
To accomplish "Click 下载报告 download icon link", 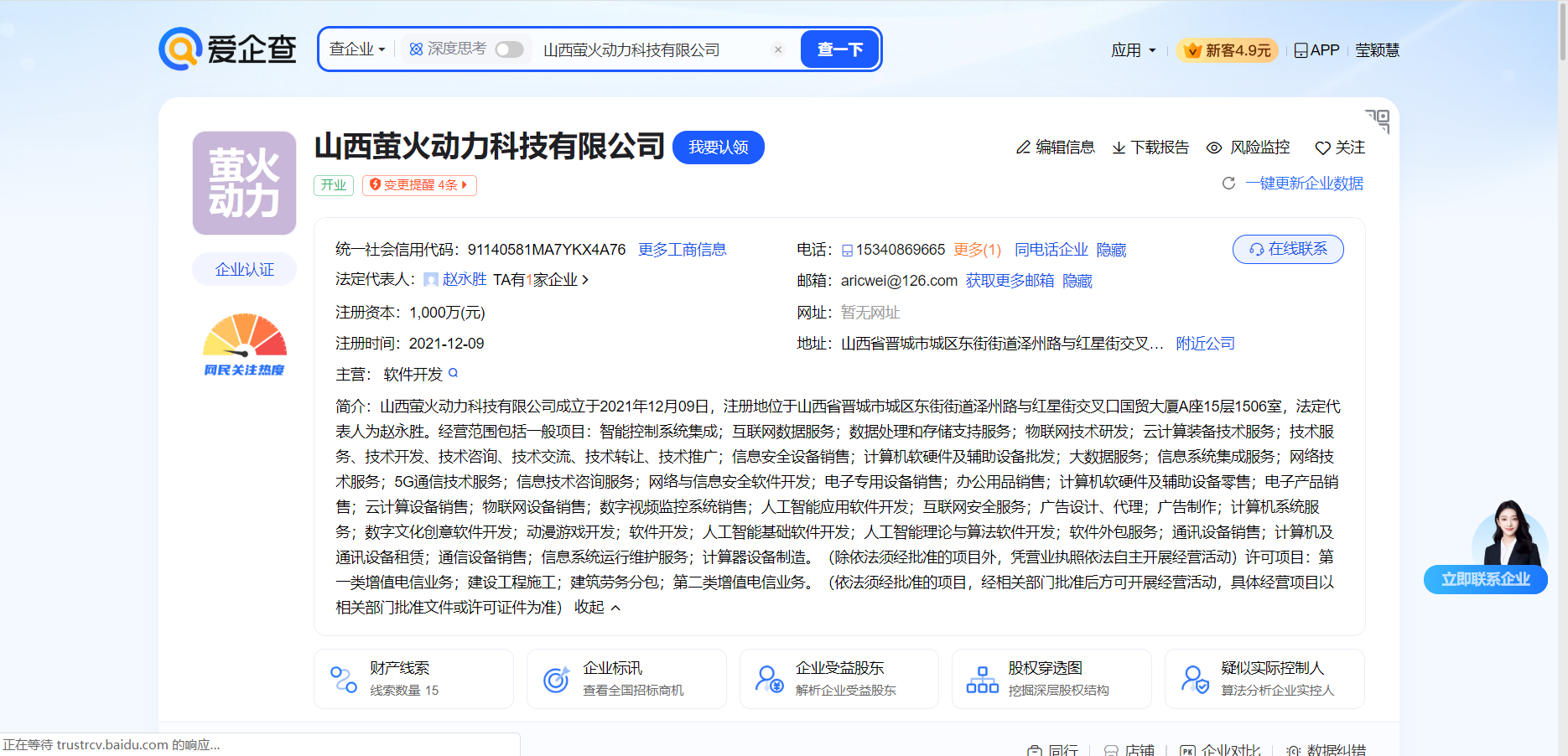I will [x=1150, y=148].
